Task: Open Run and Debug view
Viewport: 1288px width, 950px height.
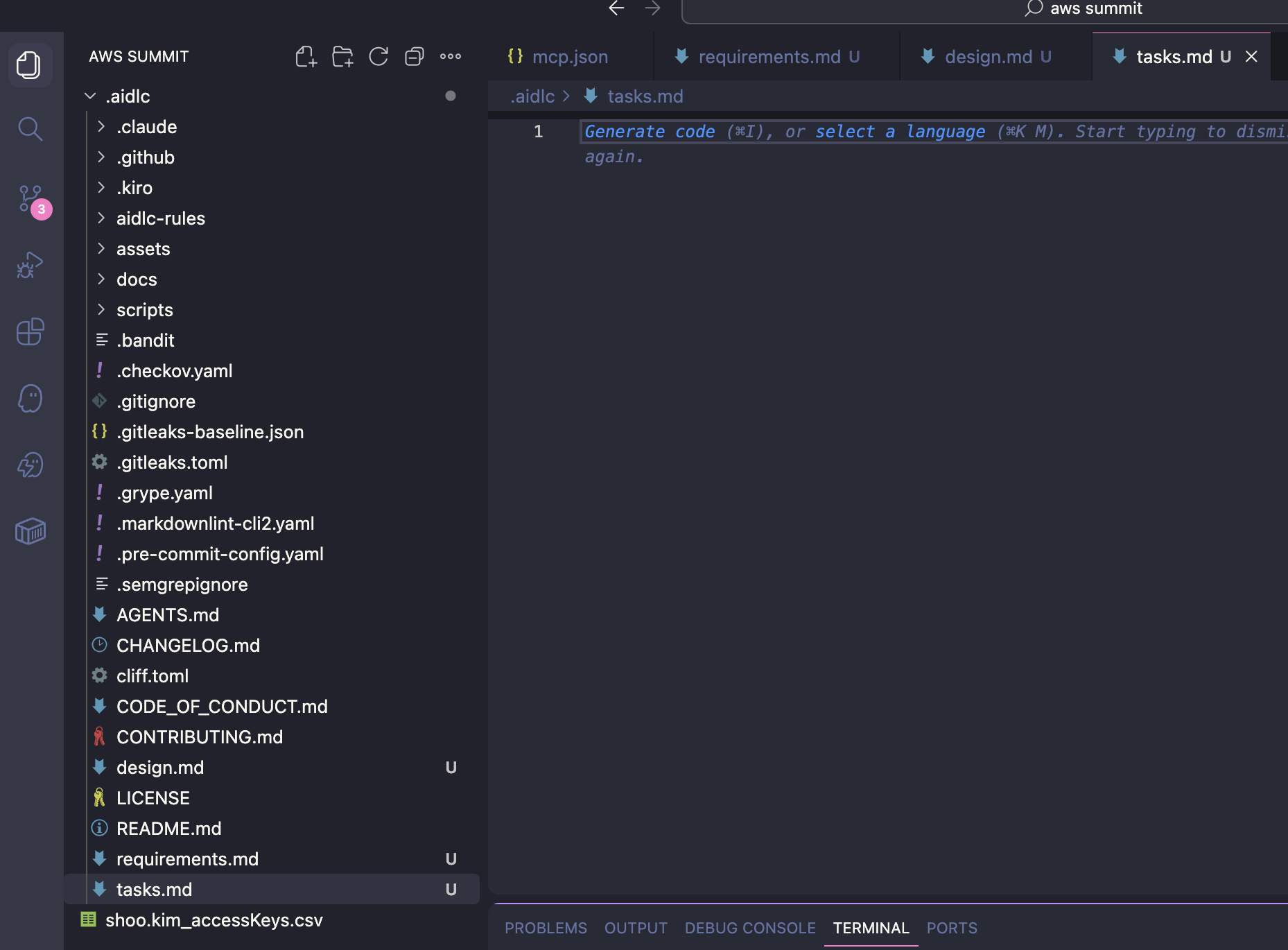Action: tap(31, 265)
